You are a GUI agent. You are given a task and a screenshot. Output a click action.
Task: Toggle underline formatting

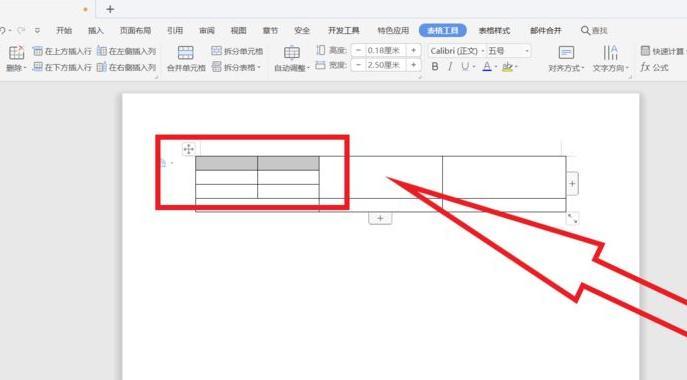(x=464, y=67)
